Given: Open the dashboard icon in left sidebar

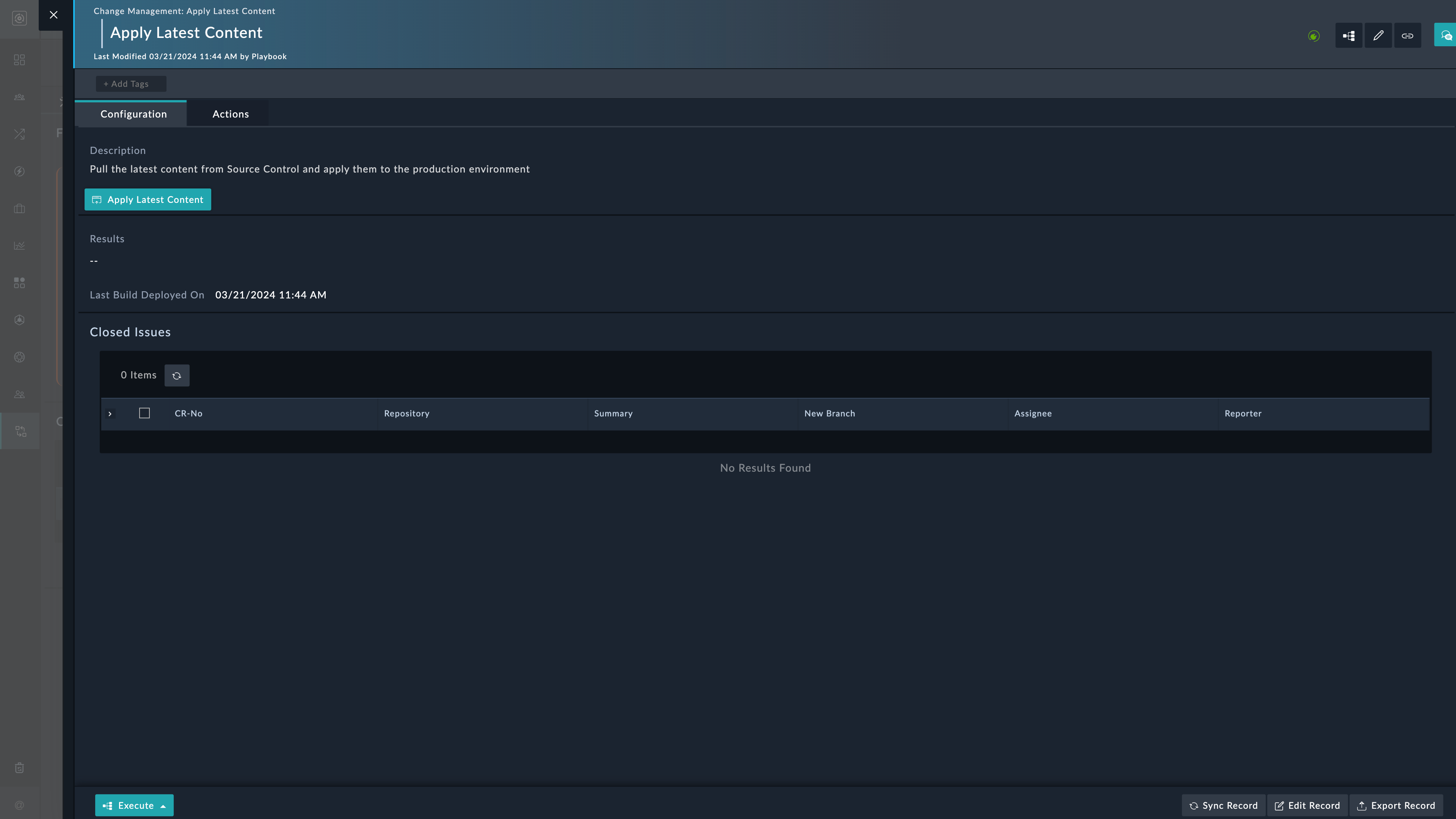Looking at the screenshot, I should (x=19, y=60).
